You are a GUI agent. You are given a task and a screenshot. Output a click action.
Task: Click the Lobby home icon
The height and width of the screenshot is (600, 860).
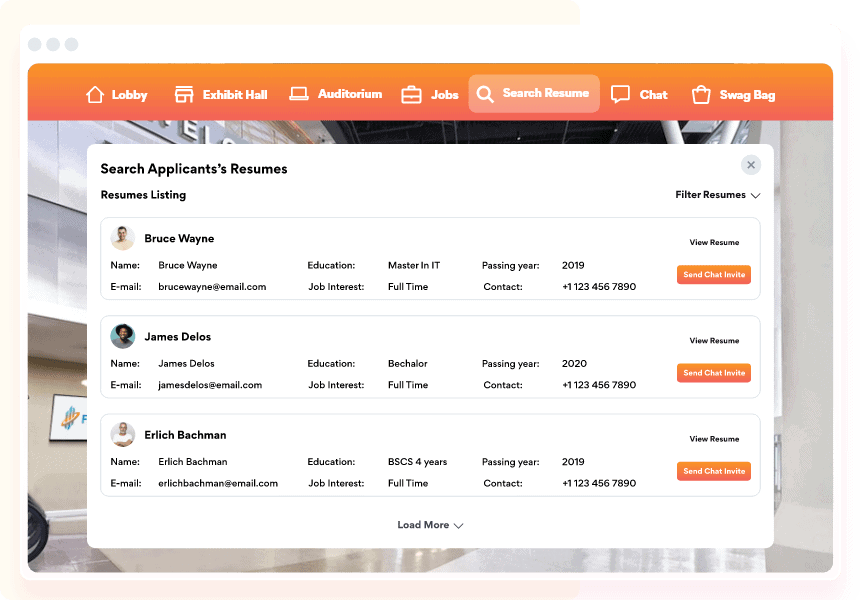click(x=93, y=95)
